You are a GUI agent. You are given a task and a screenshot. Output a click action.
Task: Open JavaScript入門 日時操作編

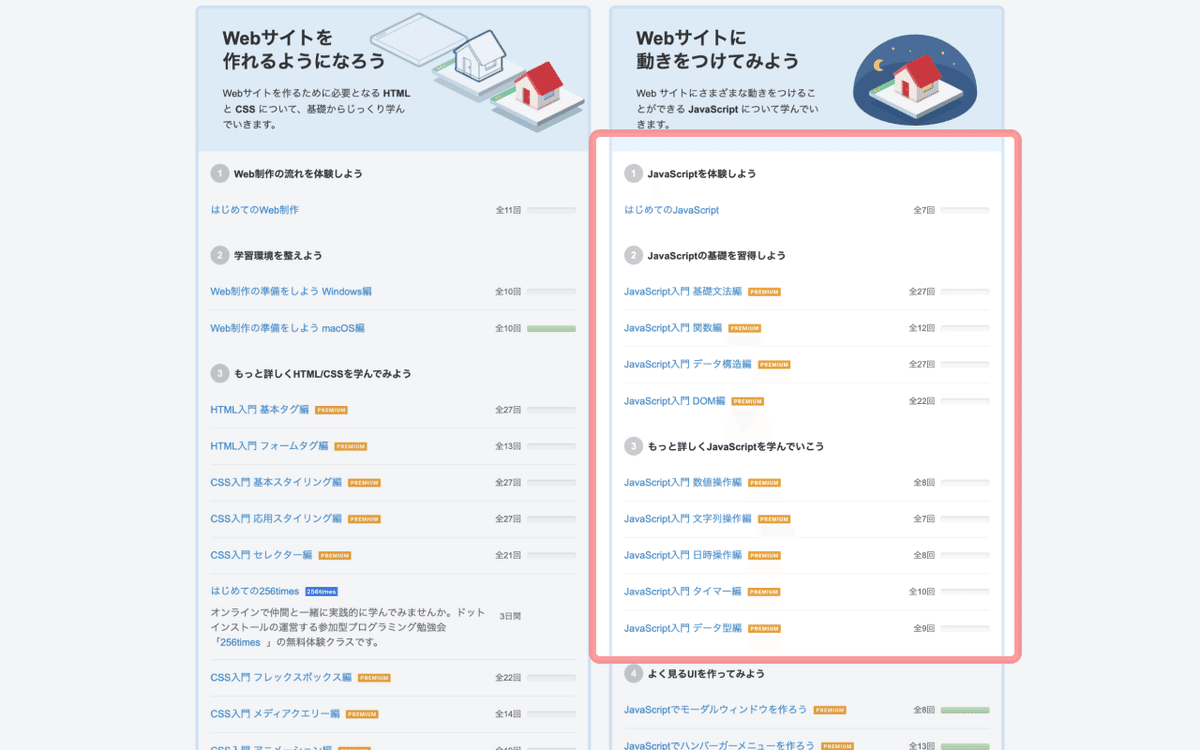pyautogui.click(x=683, y=555)
